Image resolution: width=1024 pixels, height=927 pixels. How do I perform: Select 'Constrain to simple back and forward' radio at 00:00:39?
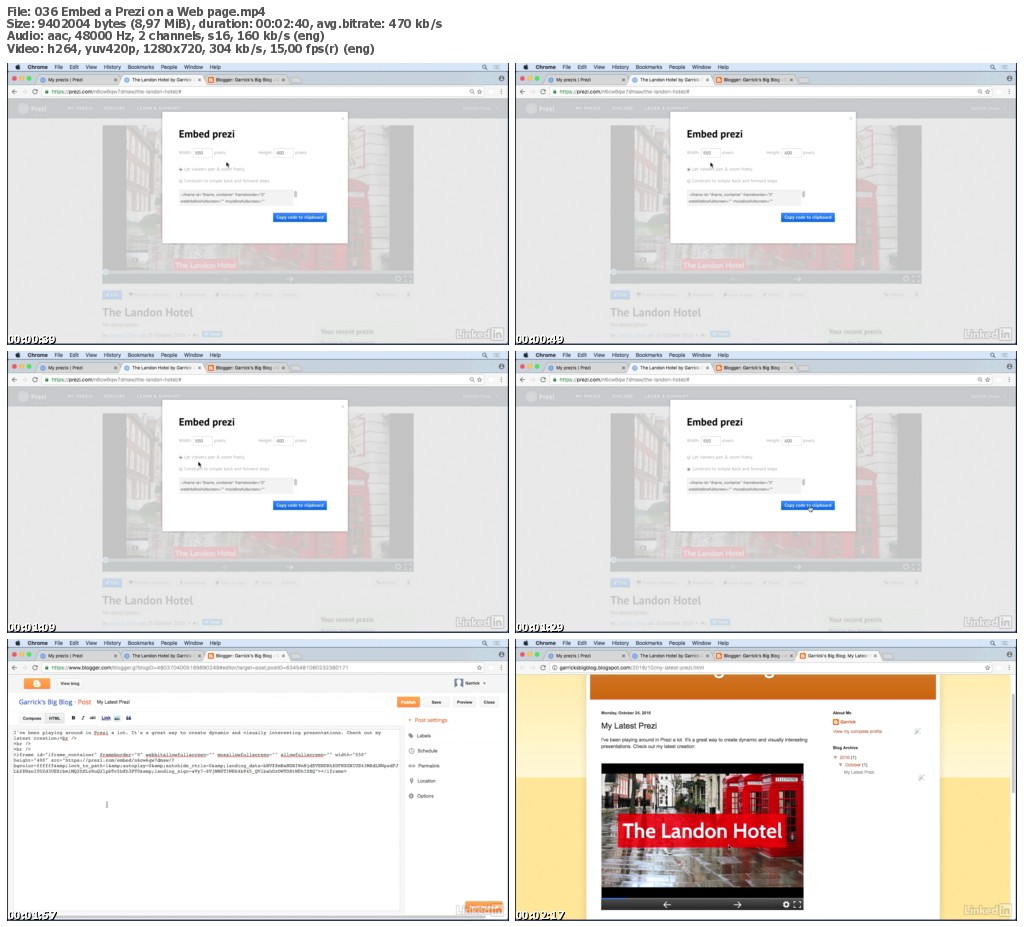(181, 181)
